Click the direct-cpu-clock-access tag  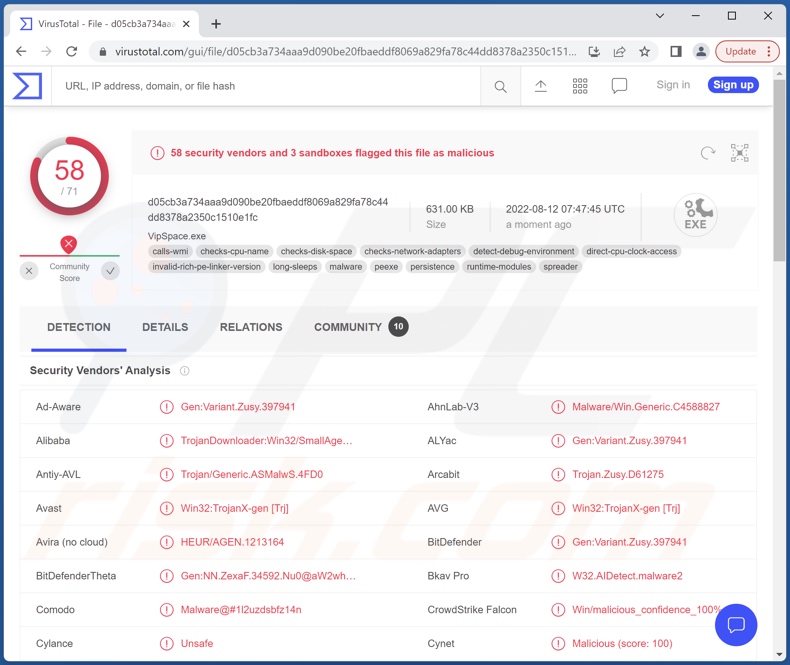(631, 251)
